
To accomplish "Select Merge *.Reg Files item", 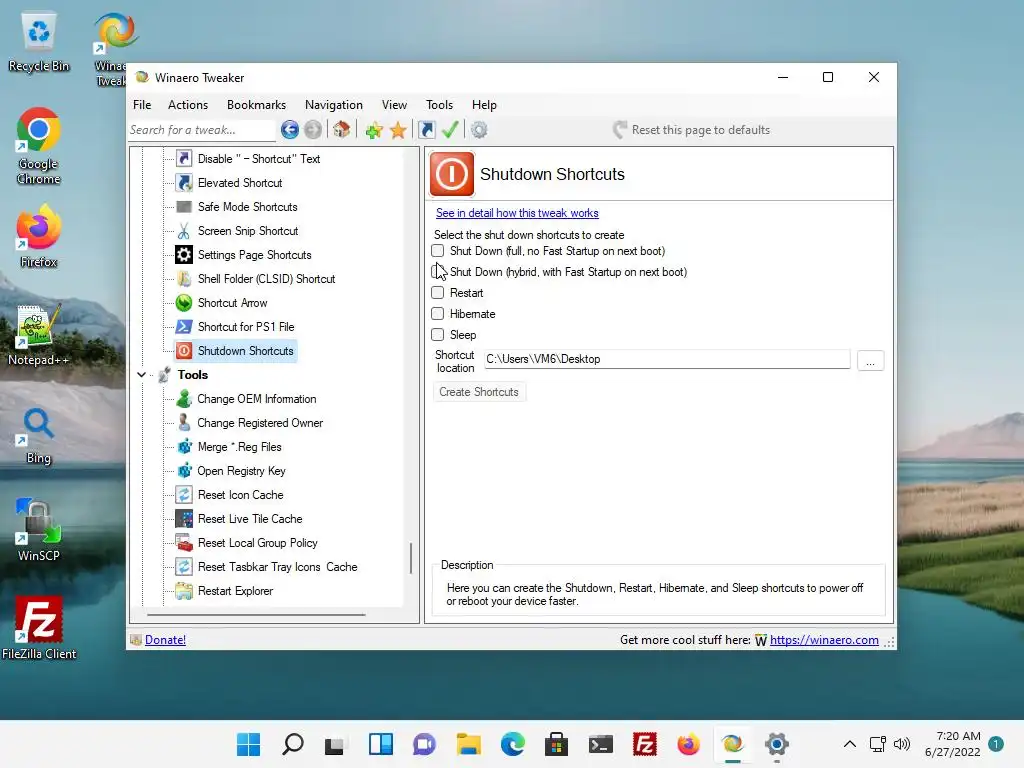I will pos(240,447).
